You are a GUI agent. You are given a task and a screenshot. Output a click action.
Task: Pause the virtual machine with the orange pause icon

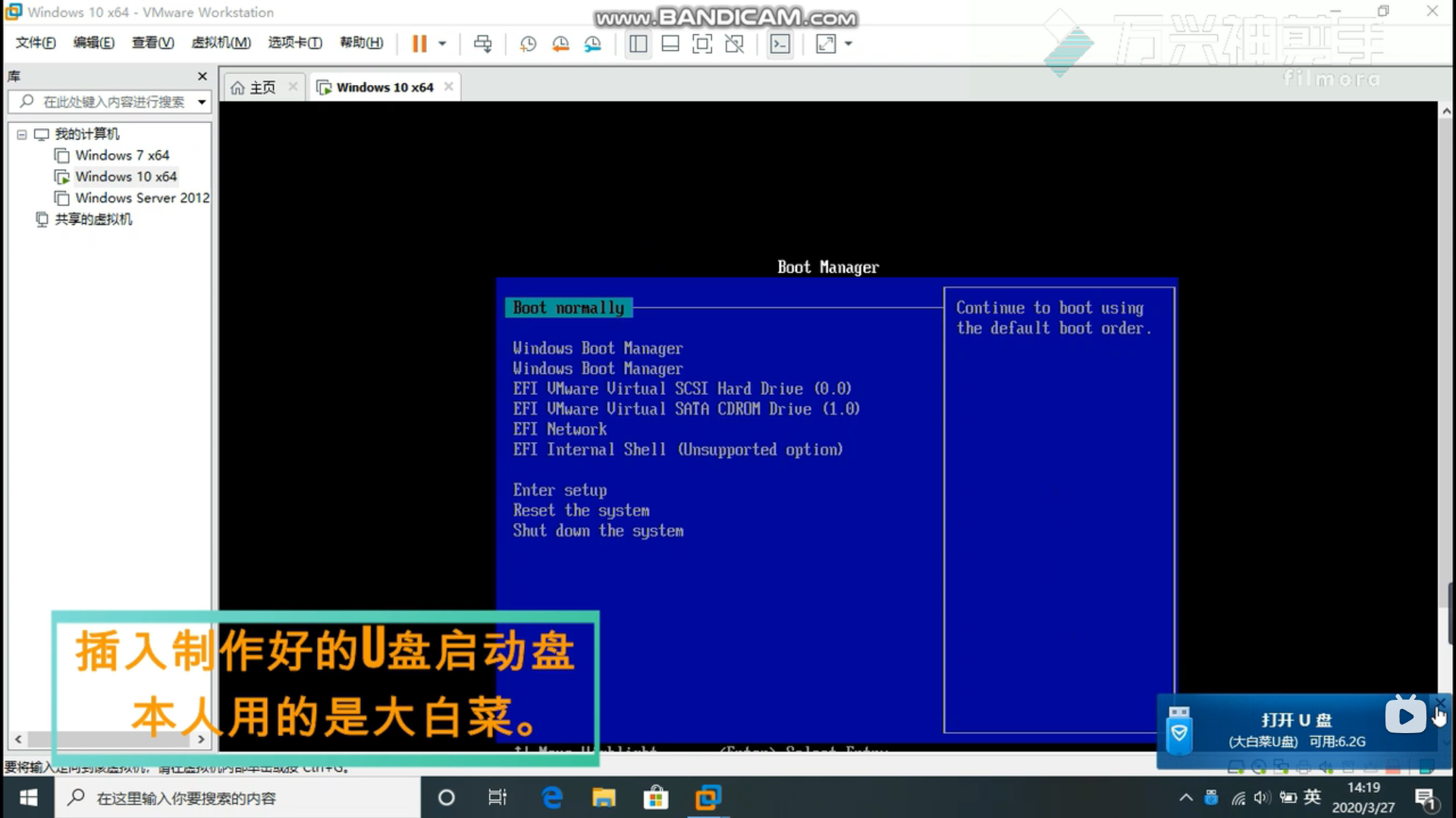tap(419, 44)
